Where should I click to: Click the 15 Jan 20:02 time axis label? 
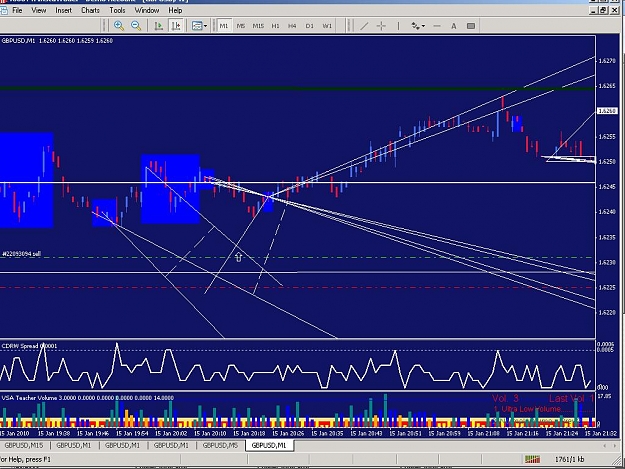click(171, 433)
